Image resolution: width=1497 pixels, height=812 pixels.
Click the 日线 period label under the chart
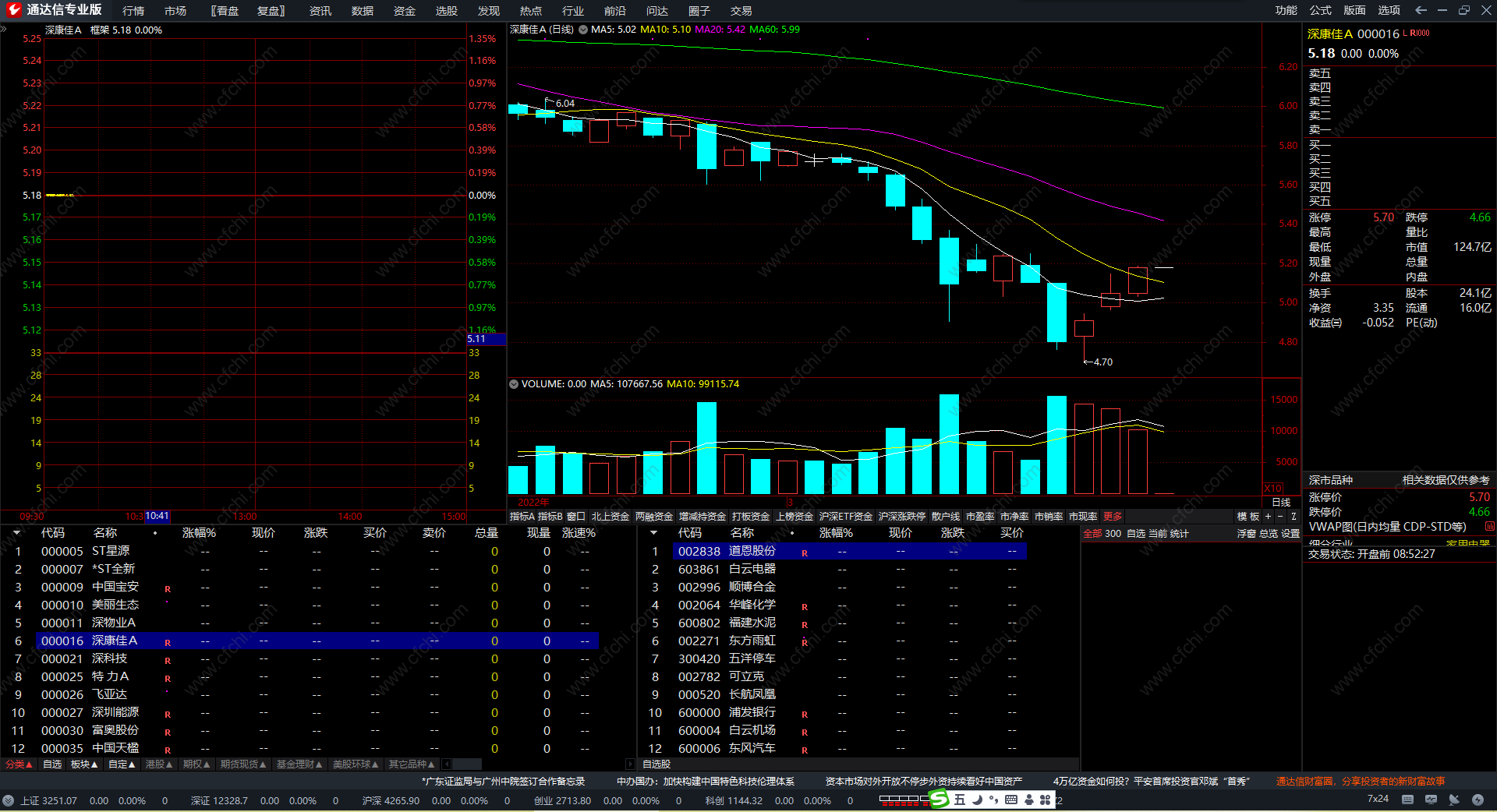click(x=1281, y=503)
